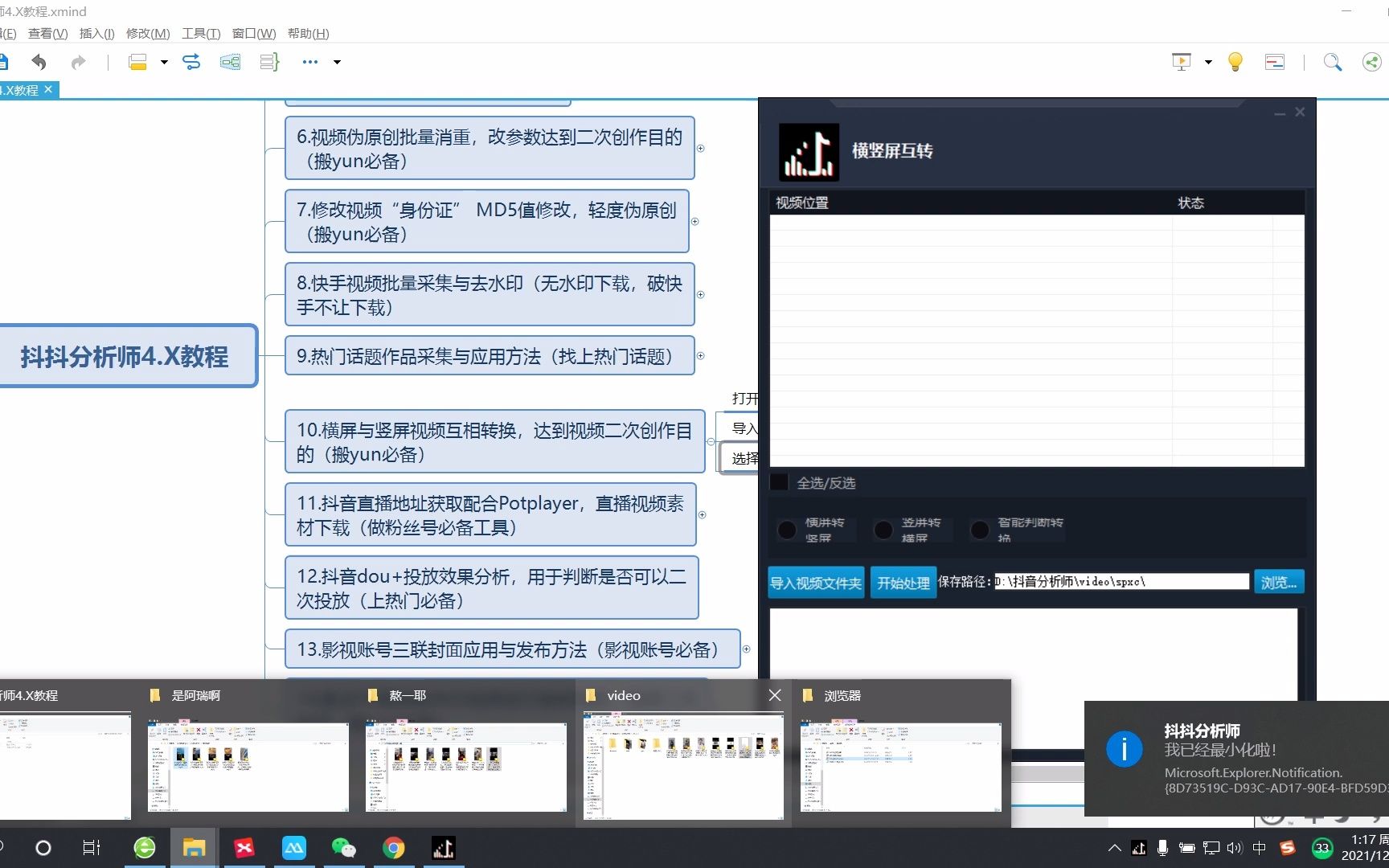The width and height of the screenshot is (1389, 868).
Task: Expand topic 13 影视账号三联封面
Action: [747, 649]
